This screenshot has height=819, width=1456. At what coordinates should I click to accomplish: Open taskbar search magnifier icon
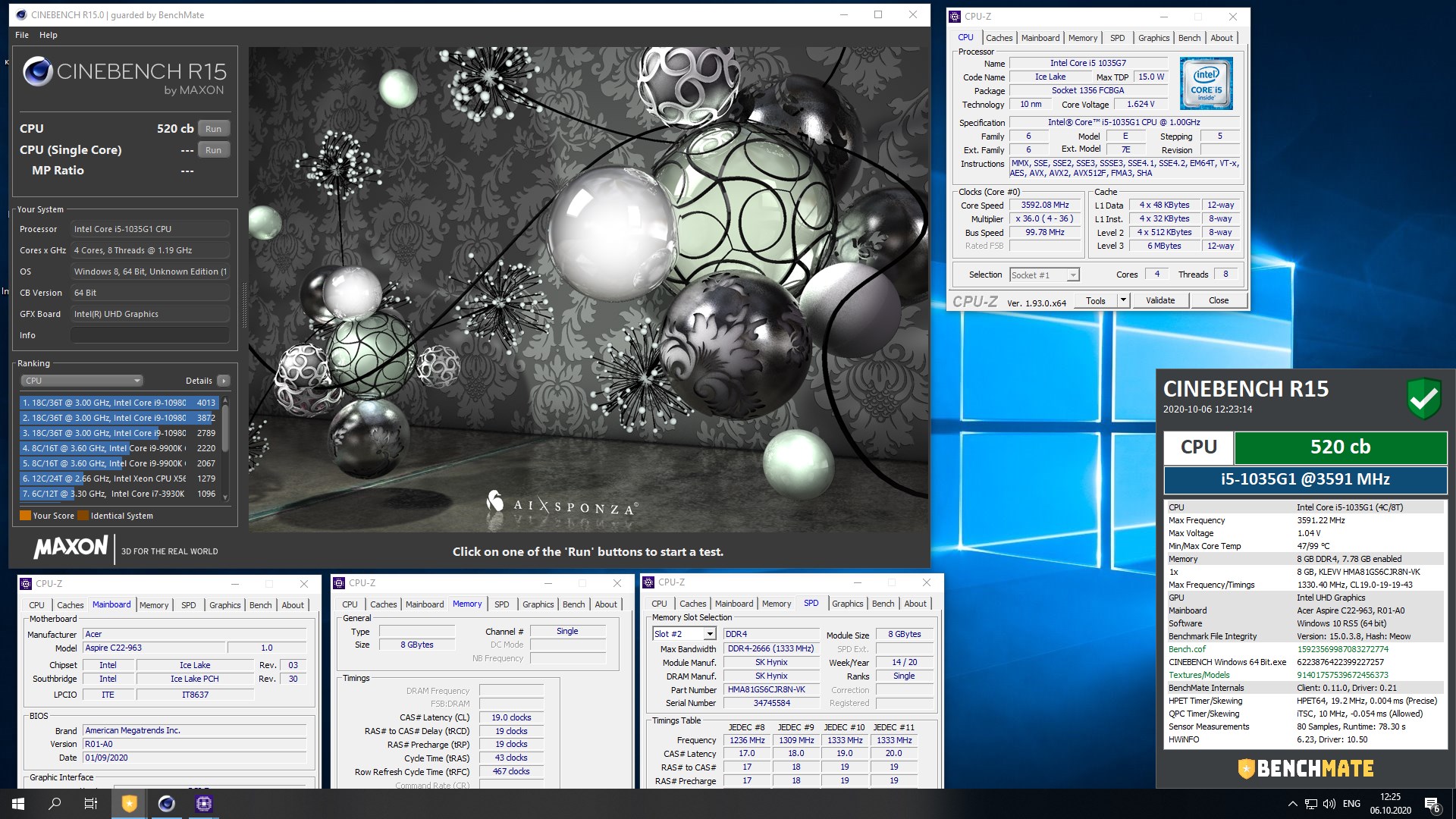(55, 804)
